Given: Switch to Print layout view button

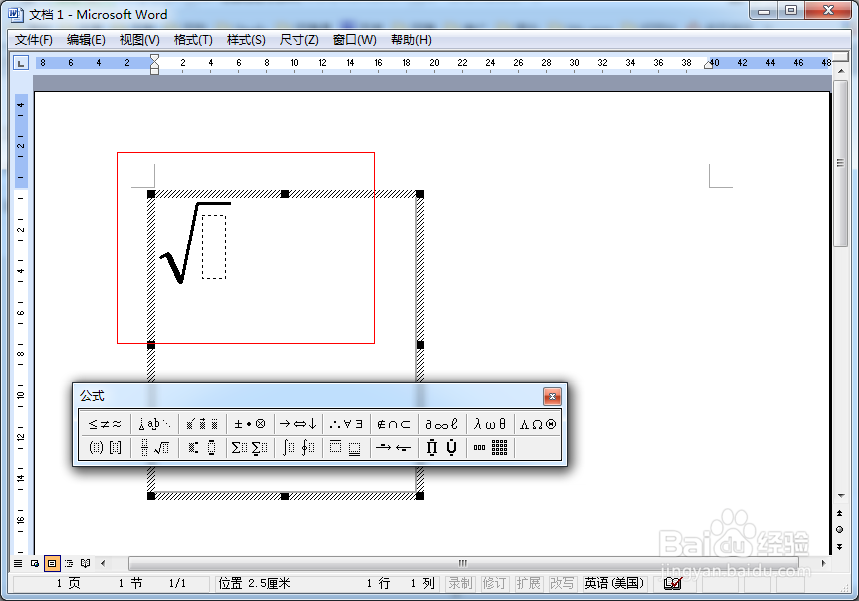Looking at the screenshot, I should (x=52, y=563).
